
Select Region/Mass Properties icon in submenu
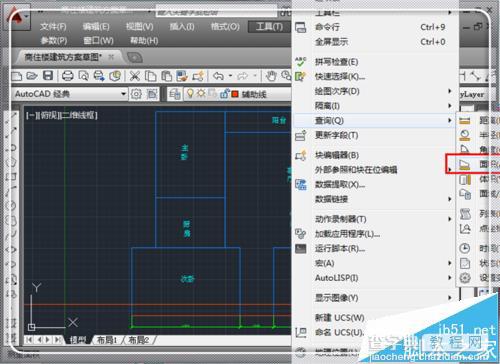[465, 194]
